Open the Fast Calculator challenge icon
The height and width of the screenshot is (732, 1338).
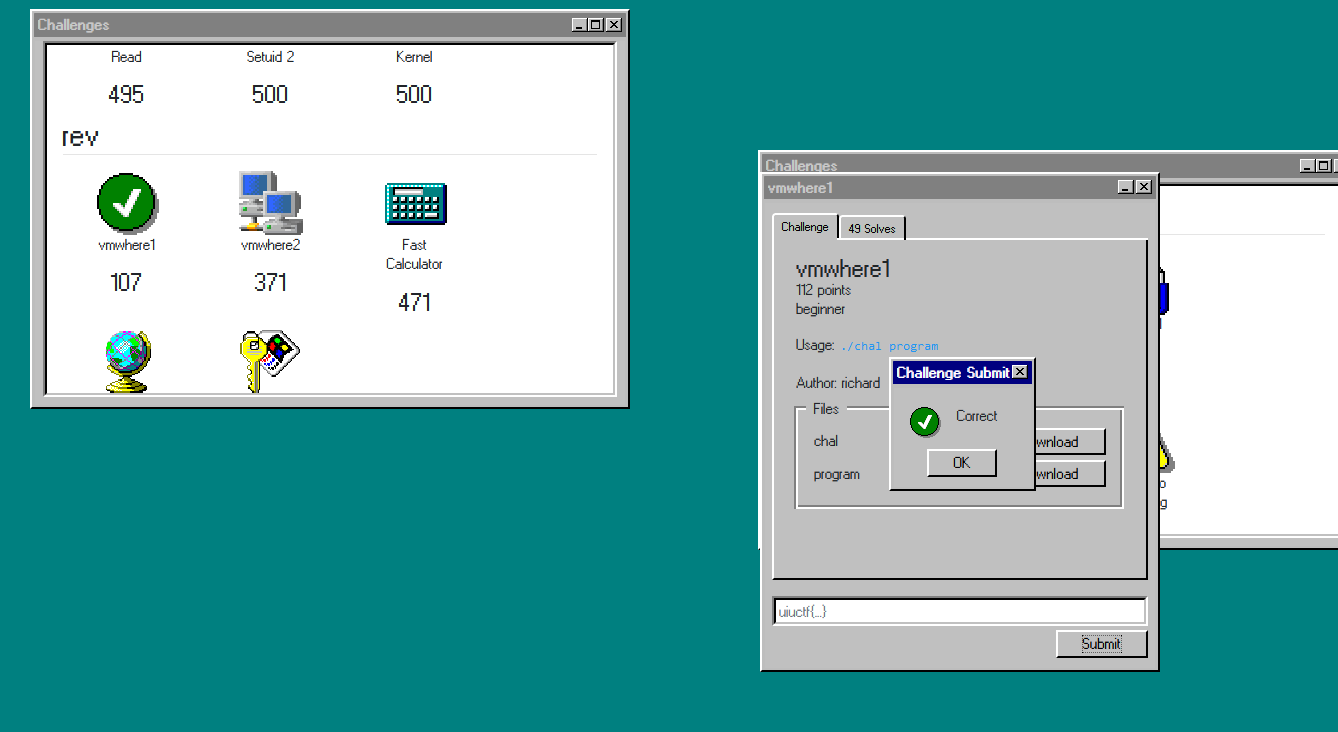(x=415, y=204)
